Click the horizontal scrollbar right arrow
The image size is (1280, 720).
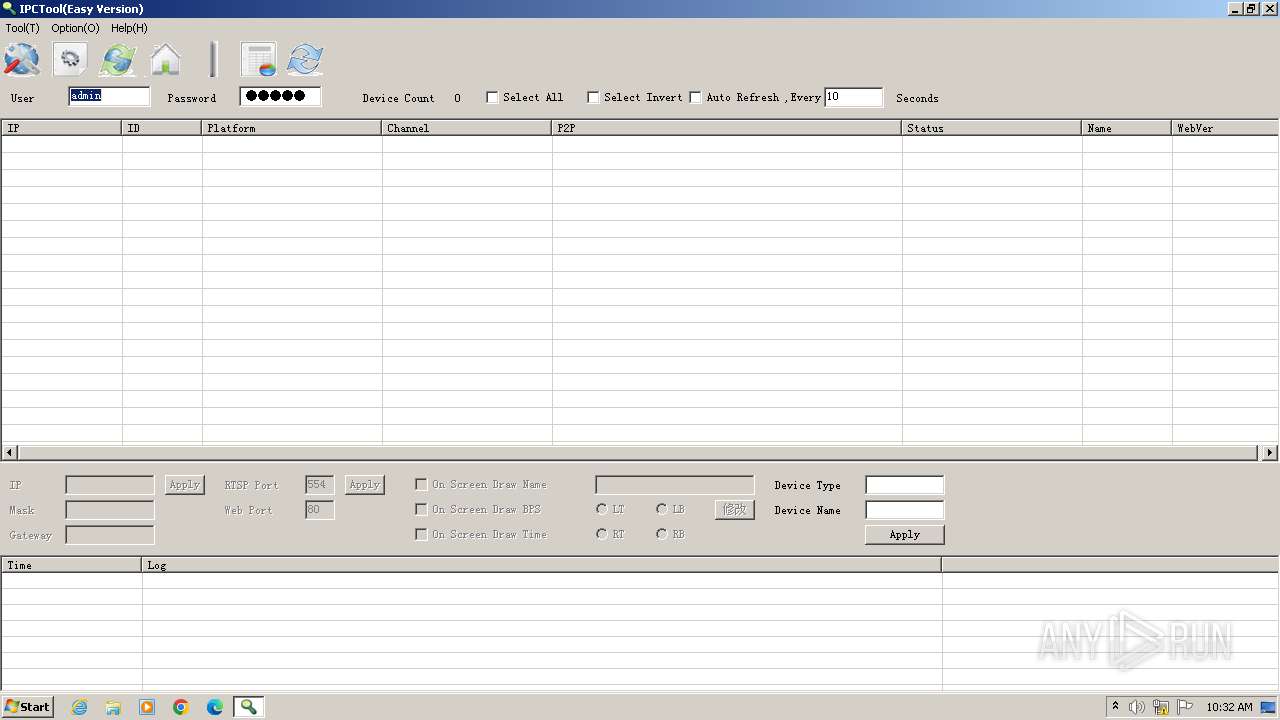[x=1271, y=453]
